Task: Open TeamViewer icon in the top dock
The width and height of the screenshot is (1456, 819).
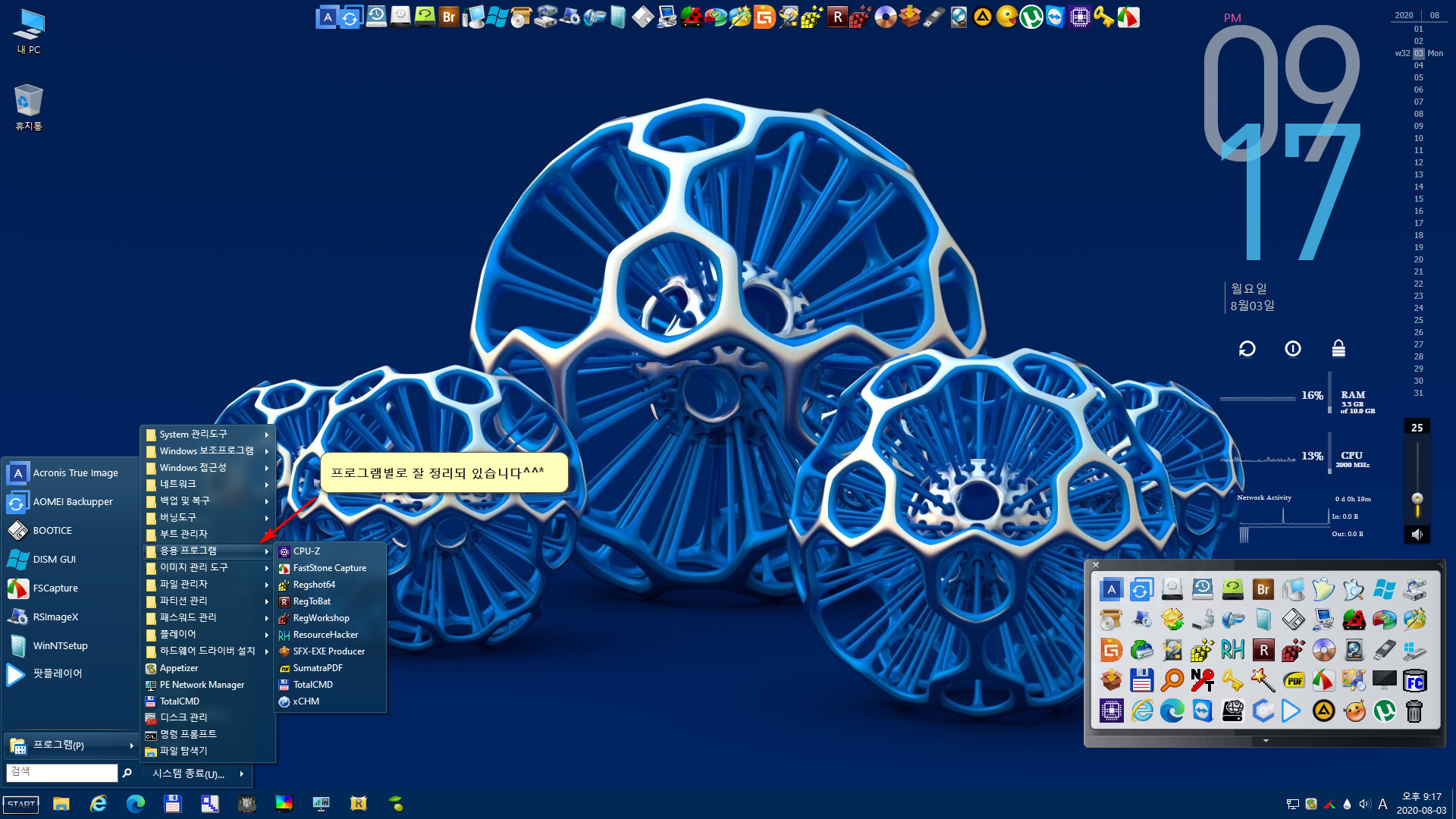Action: pyautogui.click(x=1056, y=17)
